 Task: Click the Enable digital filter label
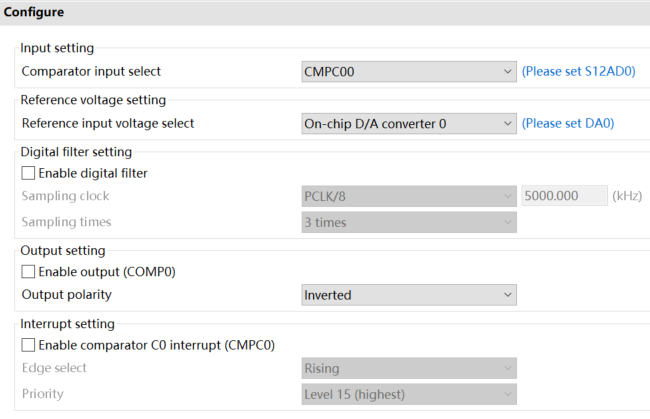[x=93, y=173]
